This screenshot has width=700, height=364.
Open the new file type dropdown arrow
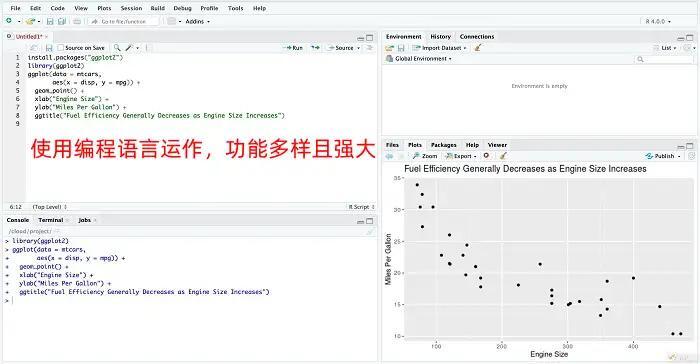pyautogui.click(x=19, y=21)
